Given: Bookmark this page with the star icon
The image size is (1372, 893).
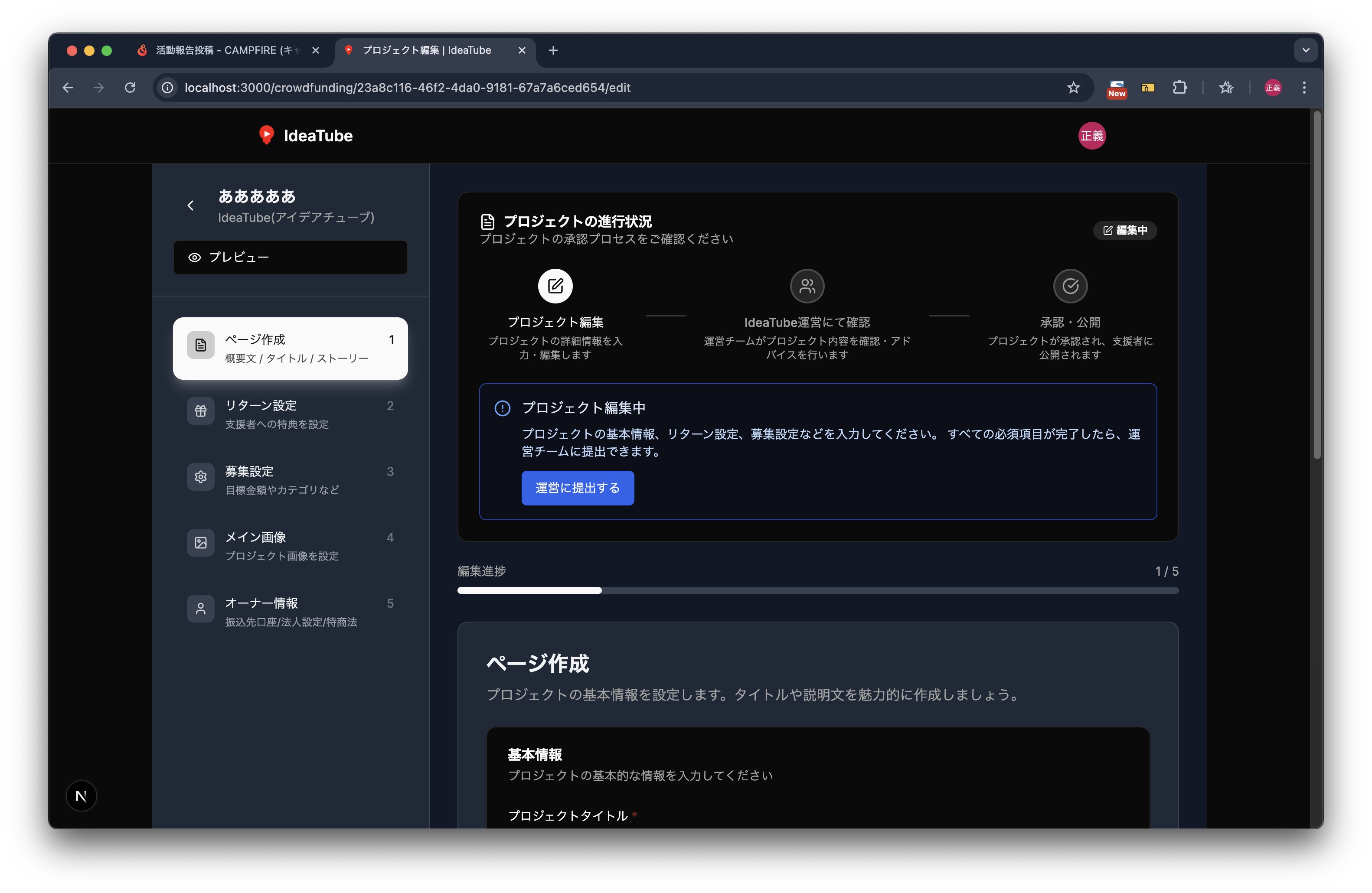Looking at the screenshot, I should pos(1073,88).
